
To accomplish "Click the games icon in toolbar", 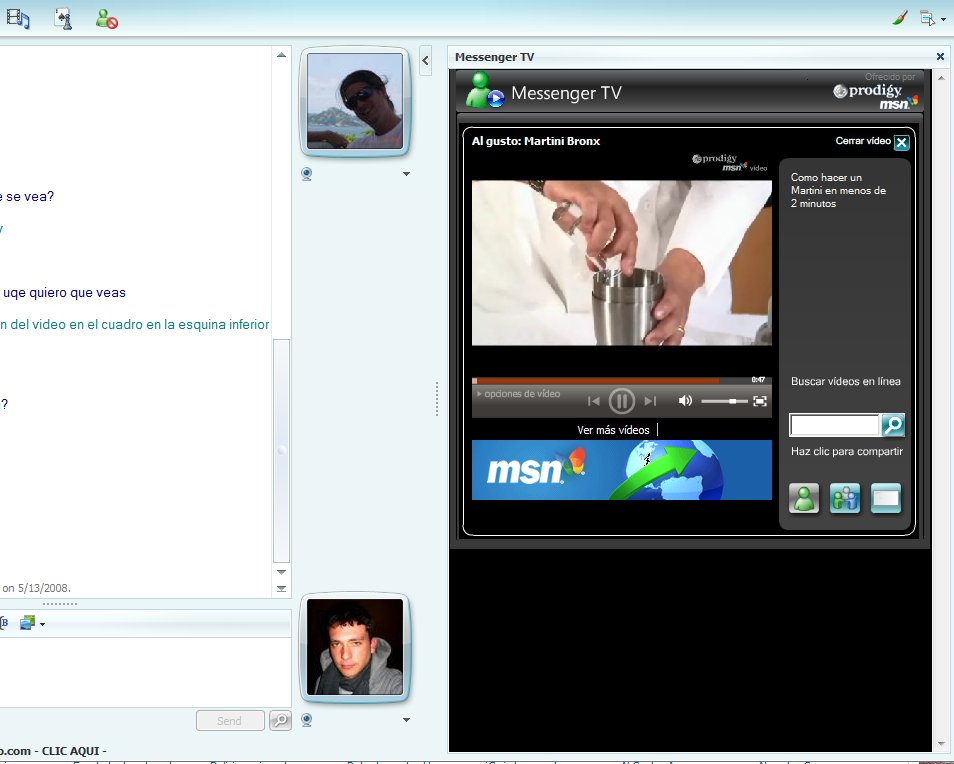I will (x=62, y=18).
